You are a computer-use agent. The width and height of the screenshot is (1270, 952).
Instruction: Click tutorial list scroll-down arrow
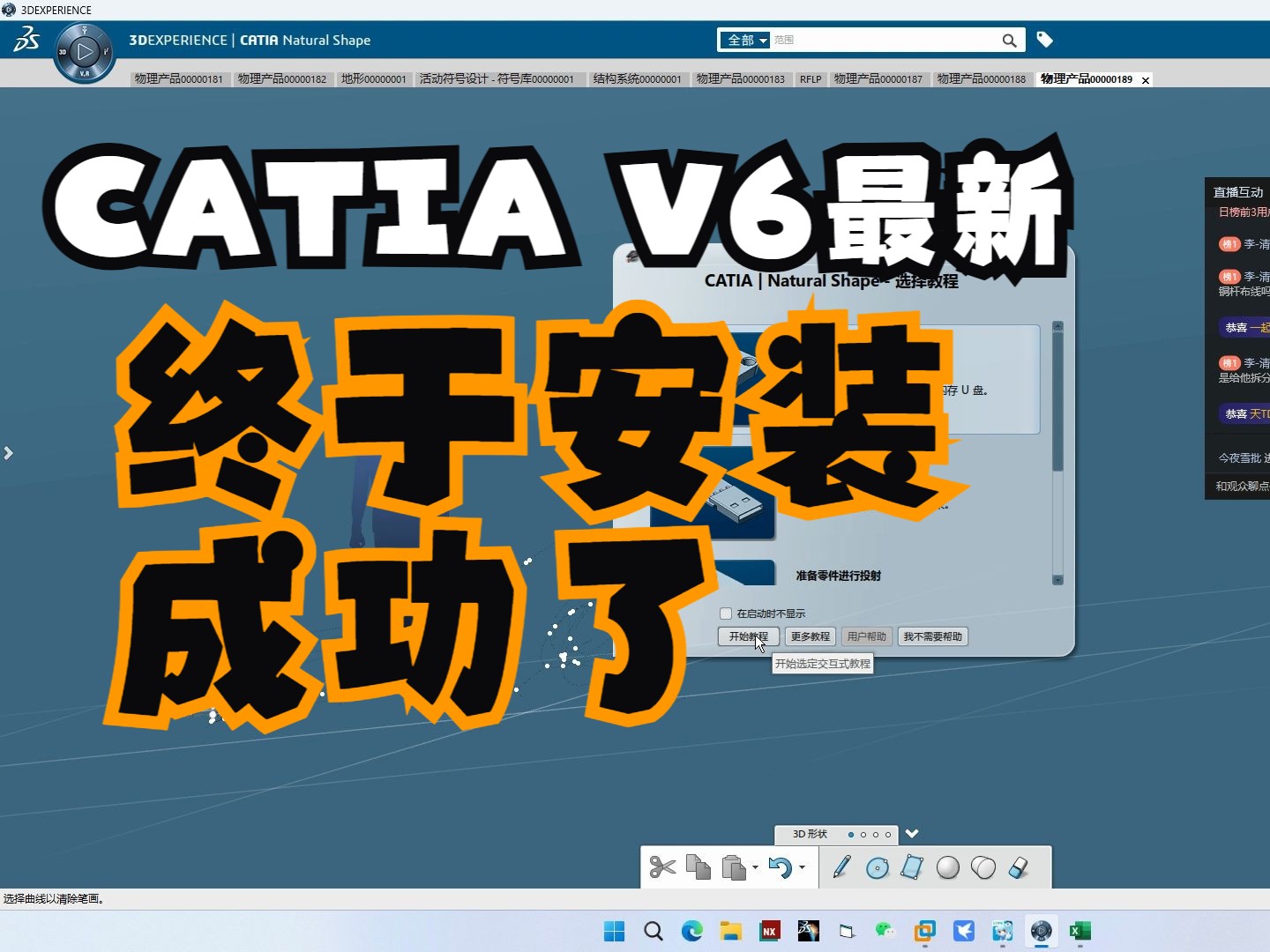pos(1057,579)
